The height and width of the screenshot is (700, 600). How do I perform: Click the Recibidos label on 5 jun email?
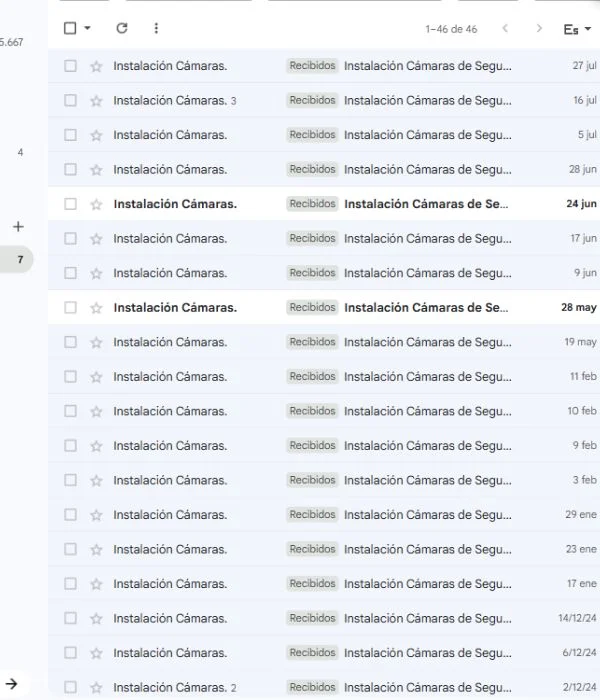click(312, 135)
